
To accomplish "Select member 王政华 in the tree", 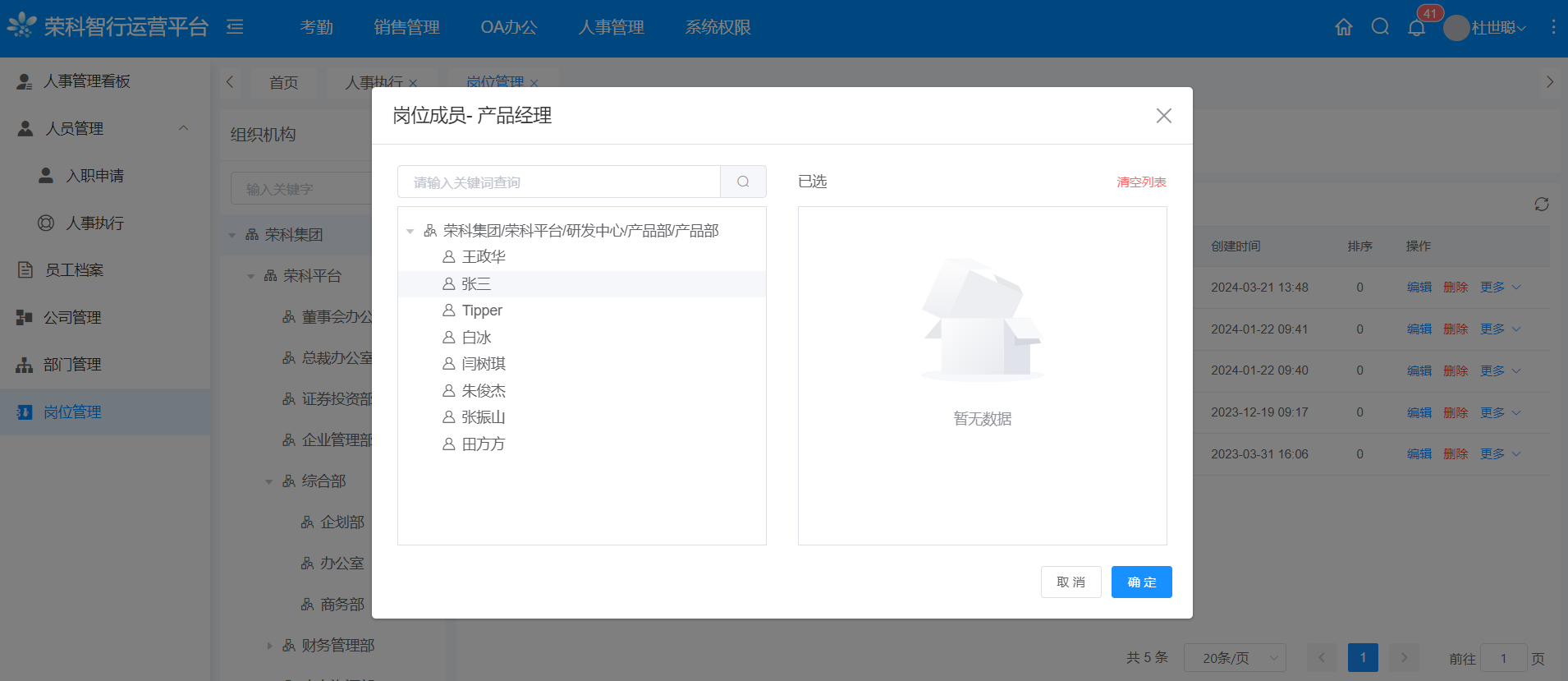I will 484,257.
